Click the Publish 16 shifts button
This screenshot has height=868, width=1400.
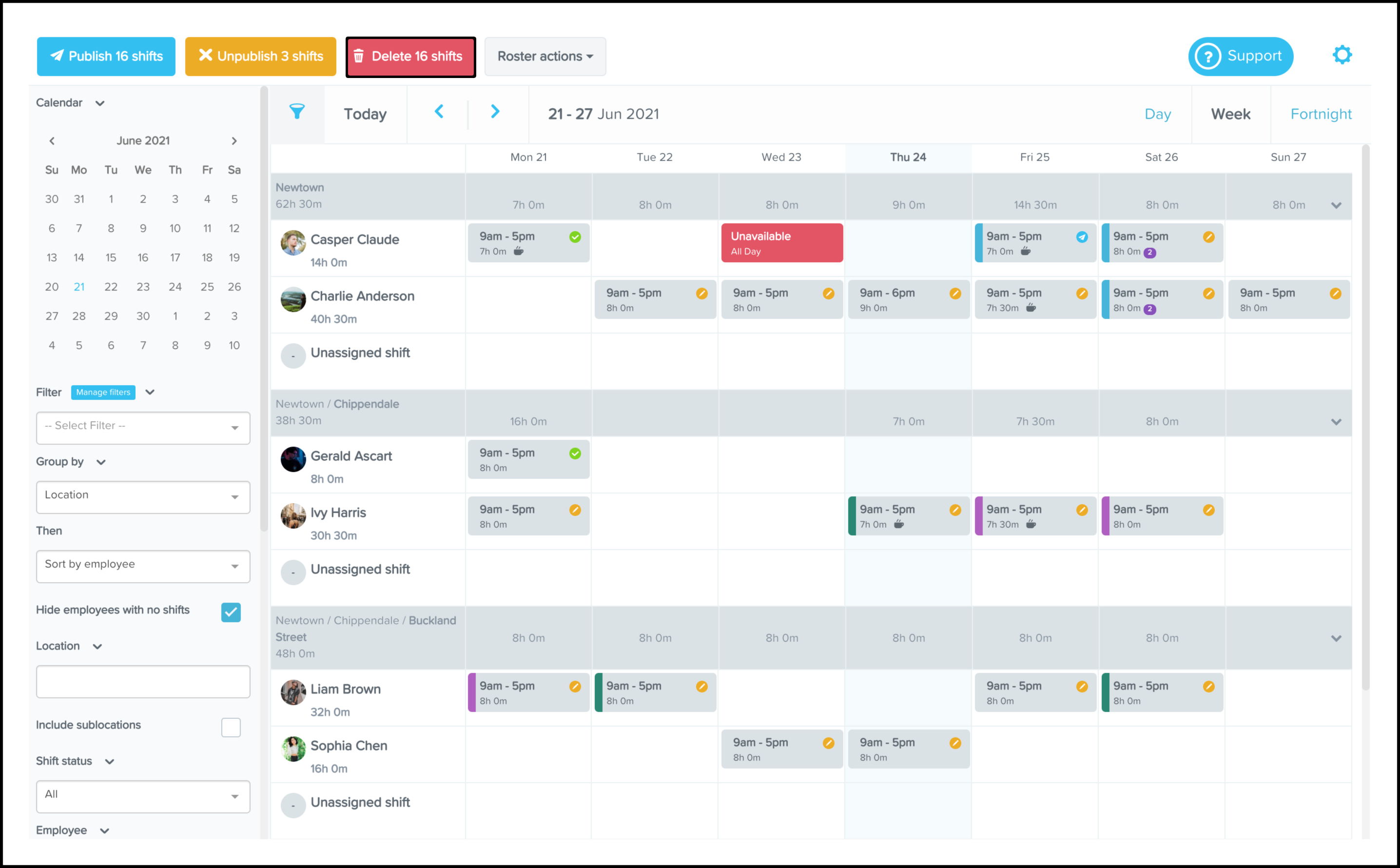[x=106, y=56]
